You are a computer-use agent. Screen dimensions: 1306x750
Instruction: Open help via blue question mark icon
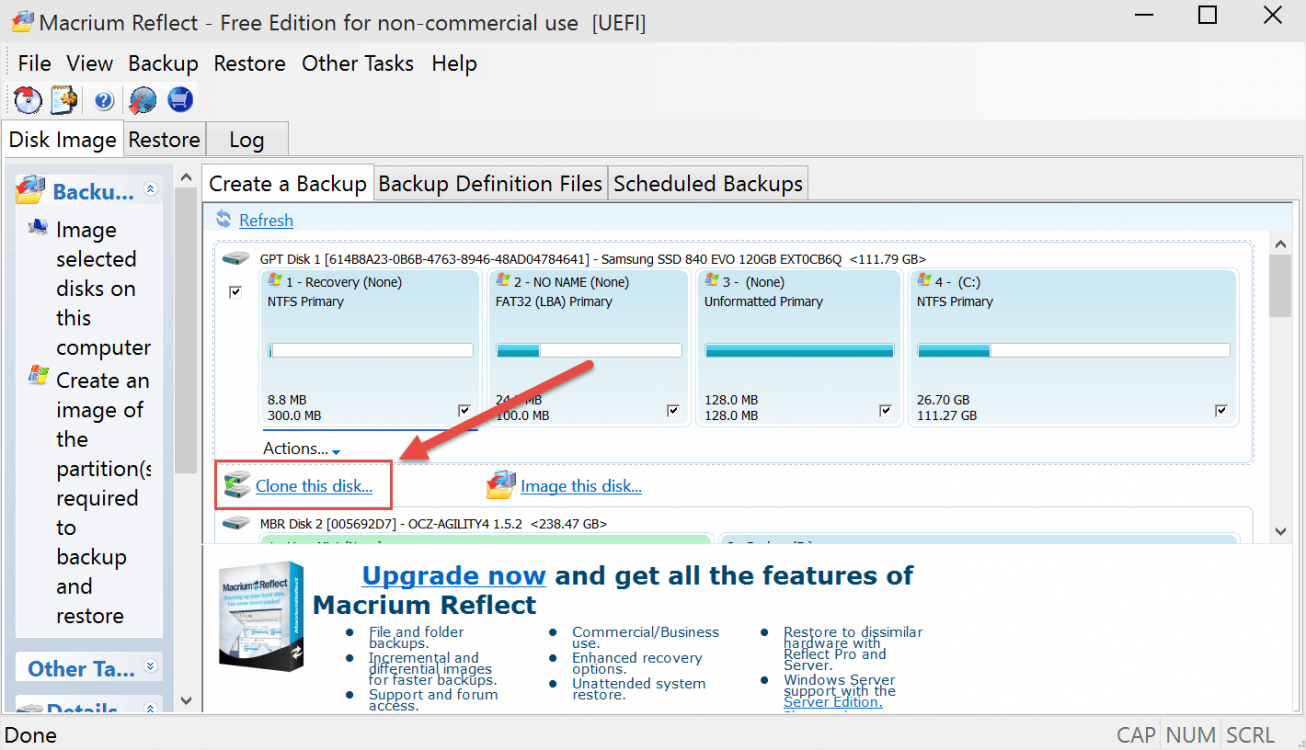[104, 100]
